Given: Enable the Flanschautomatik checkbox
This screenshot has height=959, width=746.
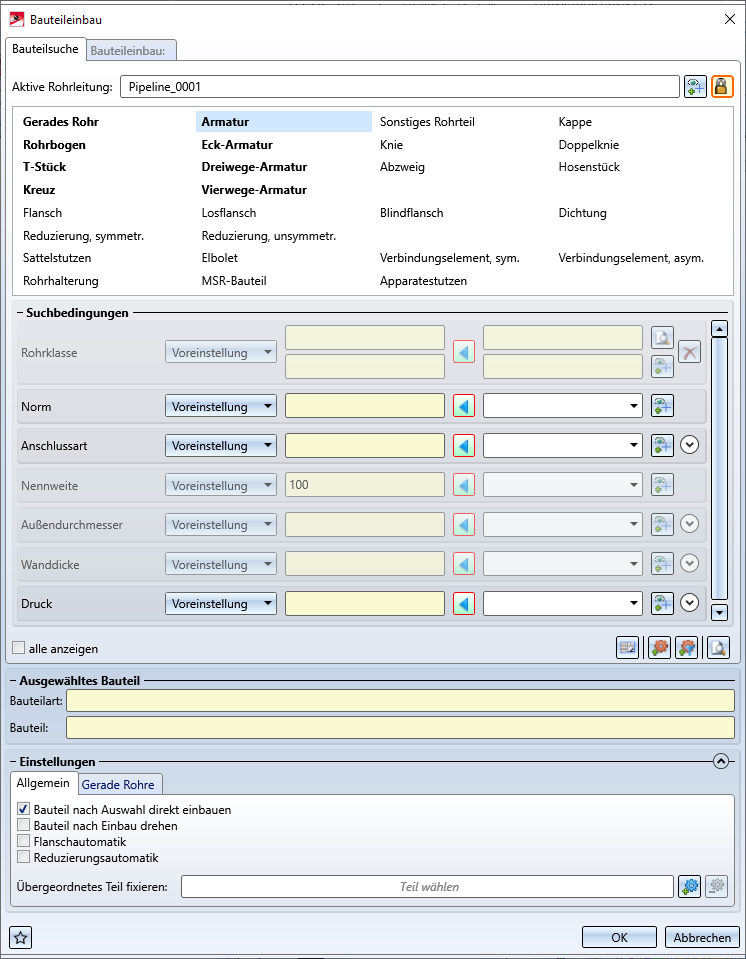Looking at the screenshot, I should coord(24,841).
